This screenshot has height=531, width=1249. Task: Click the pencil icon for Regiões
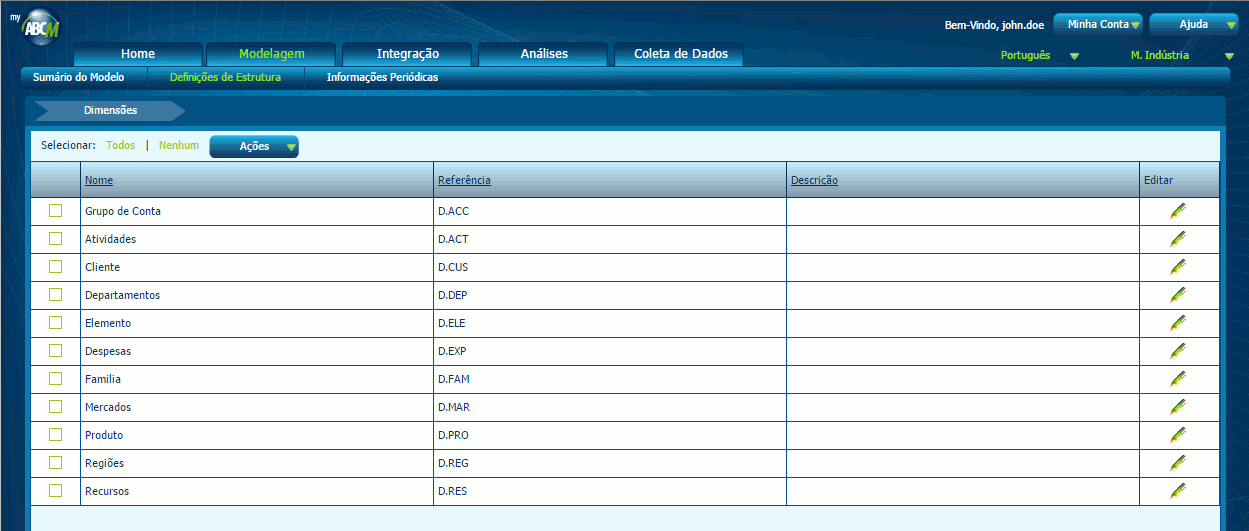[x=1178, y=463]
